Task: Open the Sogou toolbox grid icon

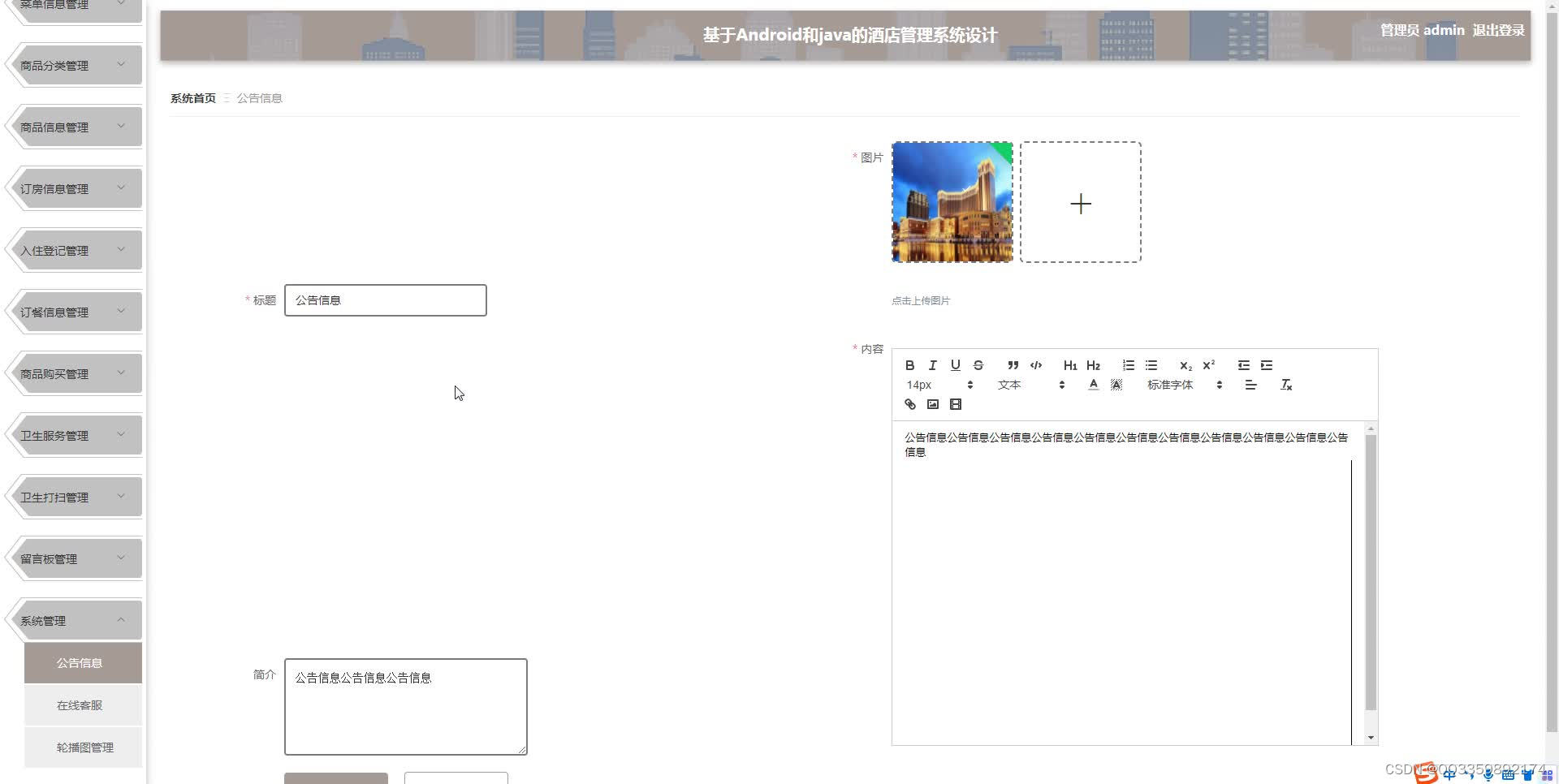Action: [x=1547, y=775]
